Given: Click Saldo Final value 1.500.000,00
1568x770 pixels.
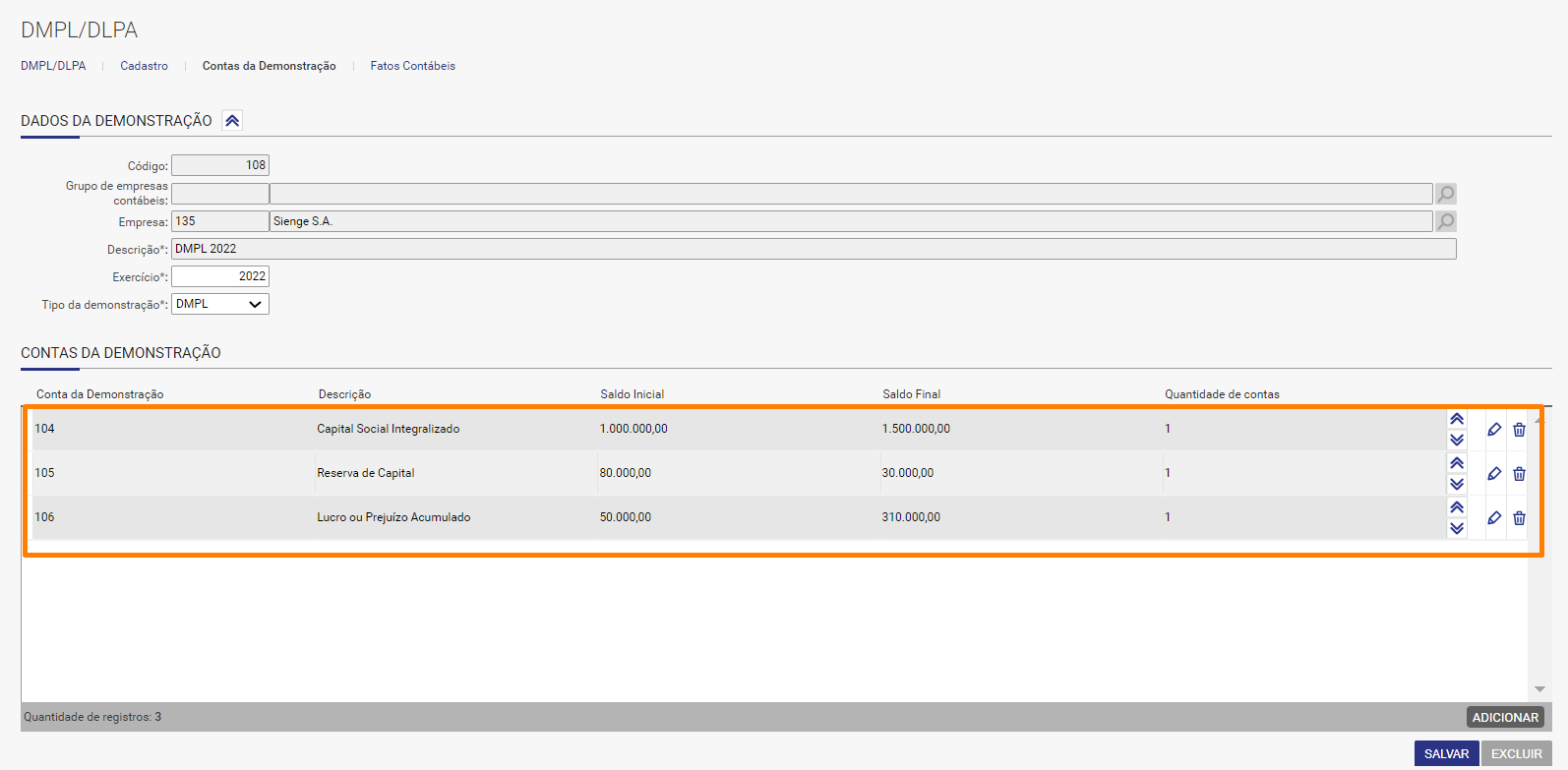Looking at the screenshot, I should click(x=916, y=429).
